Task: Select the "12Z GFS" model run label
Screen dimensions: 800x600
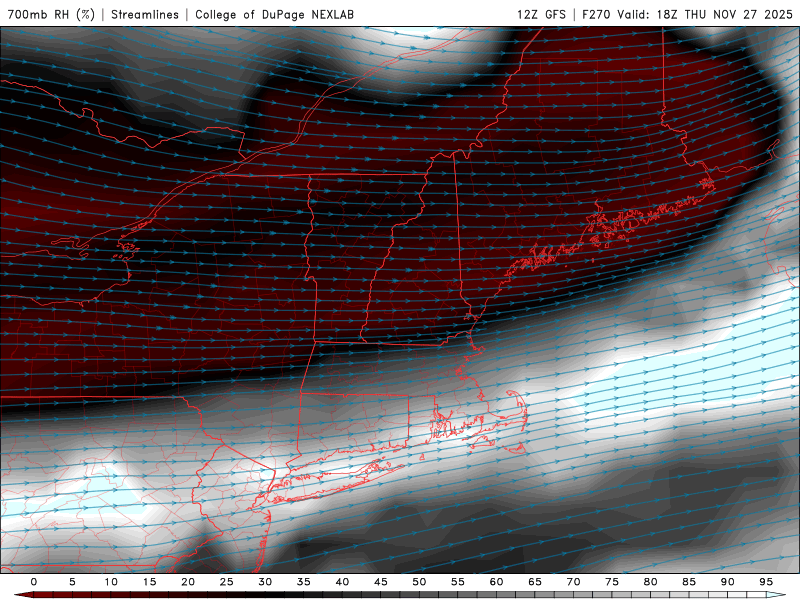Action: tap(541, 14)
